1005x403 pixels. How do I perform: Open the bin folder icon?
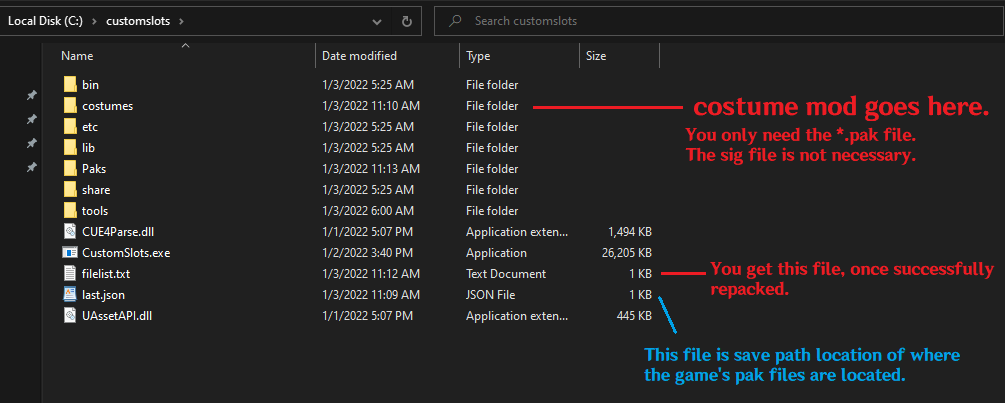pos(71,85)
